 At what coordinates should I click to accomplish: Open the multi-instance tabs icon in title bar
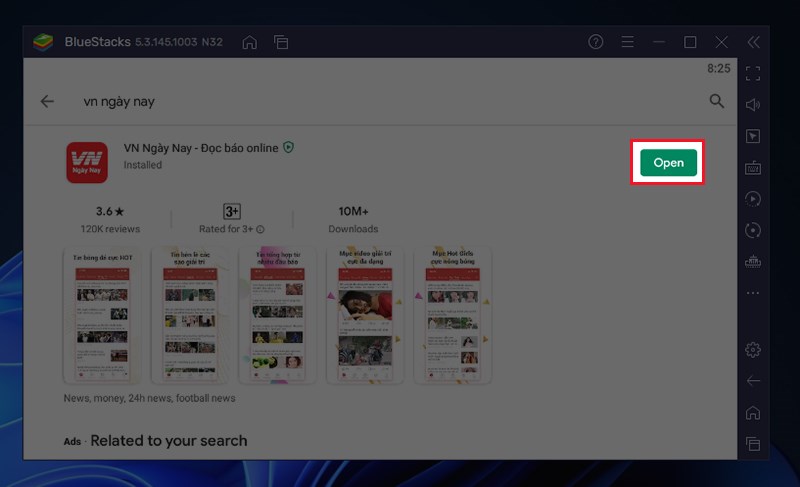[x=281, y=42]
